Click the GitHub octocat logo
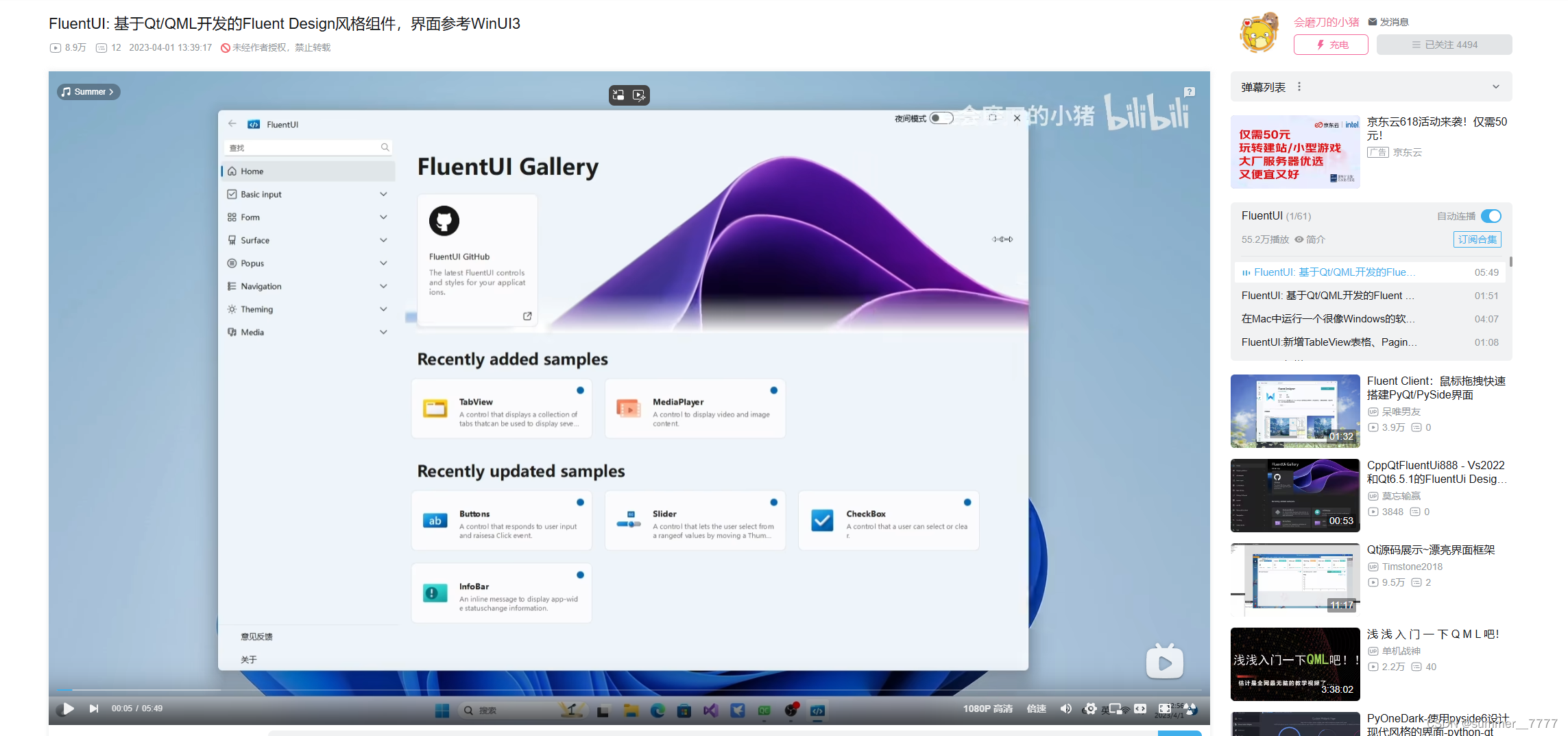The height and width of the screenshot is (736, 1568). point(444,221)
